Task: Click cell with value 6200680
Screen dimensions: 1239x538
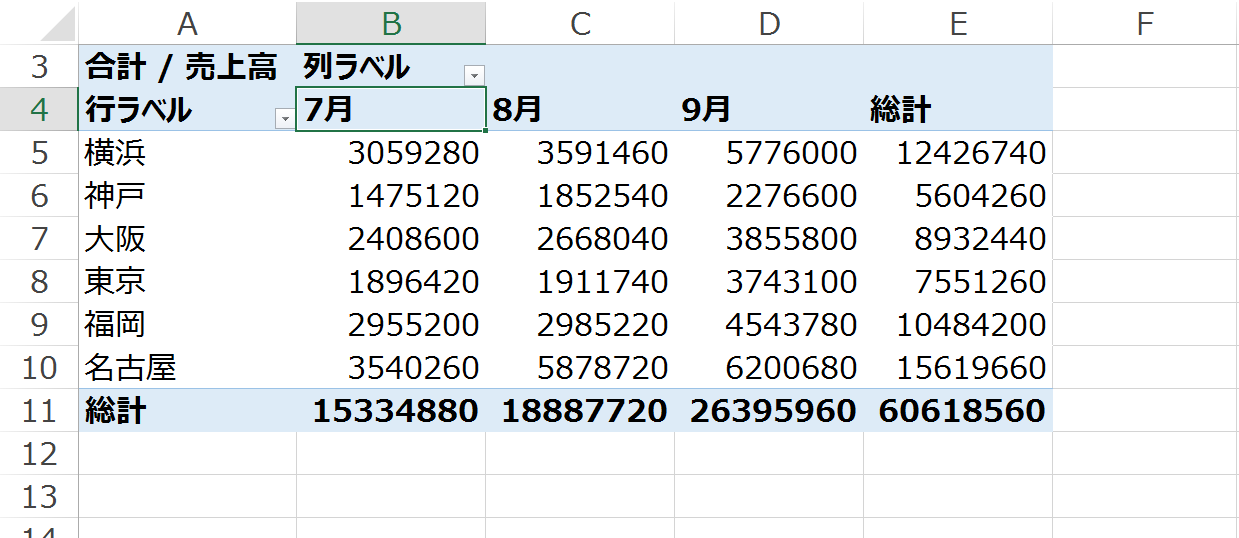Action: tap(769, 368)
